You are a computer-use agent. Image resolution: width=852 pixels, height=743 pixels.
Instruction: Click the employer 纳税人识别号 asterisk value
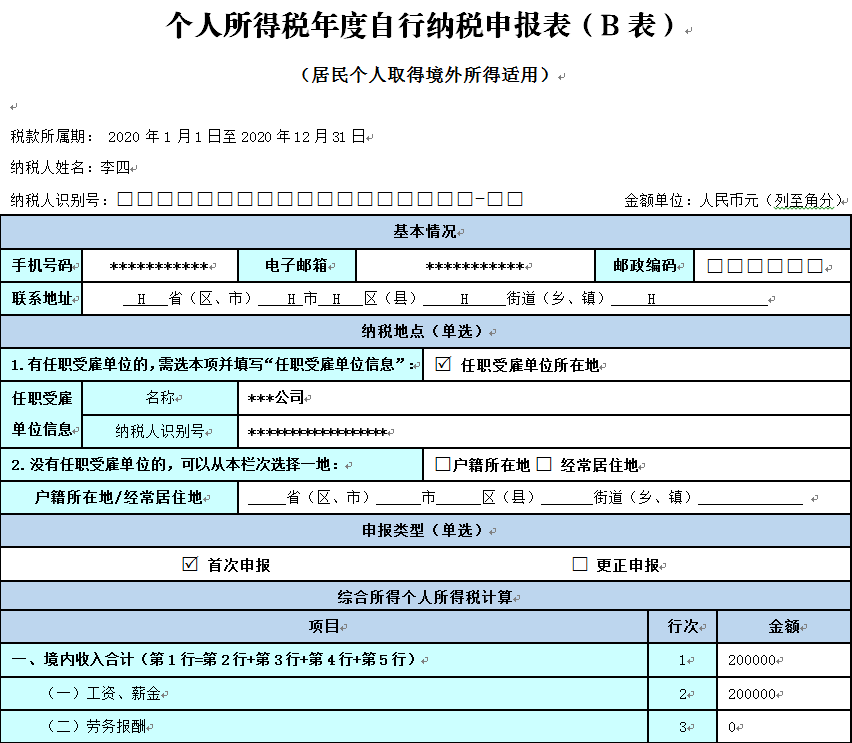[317, 433]
